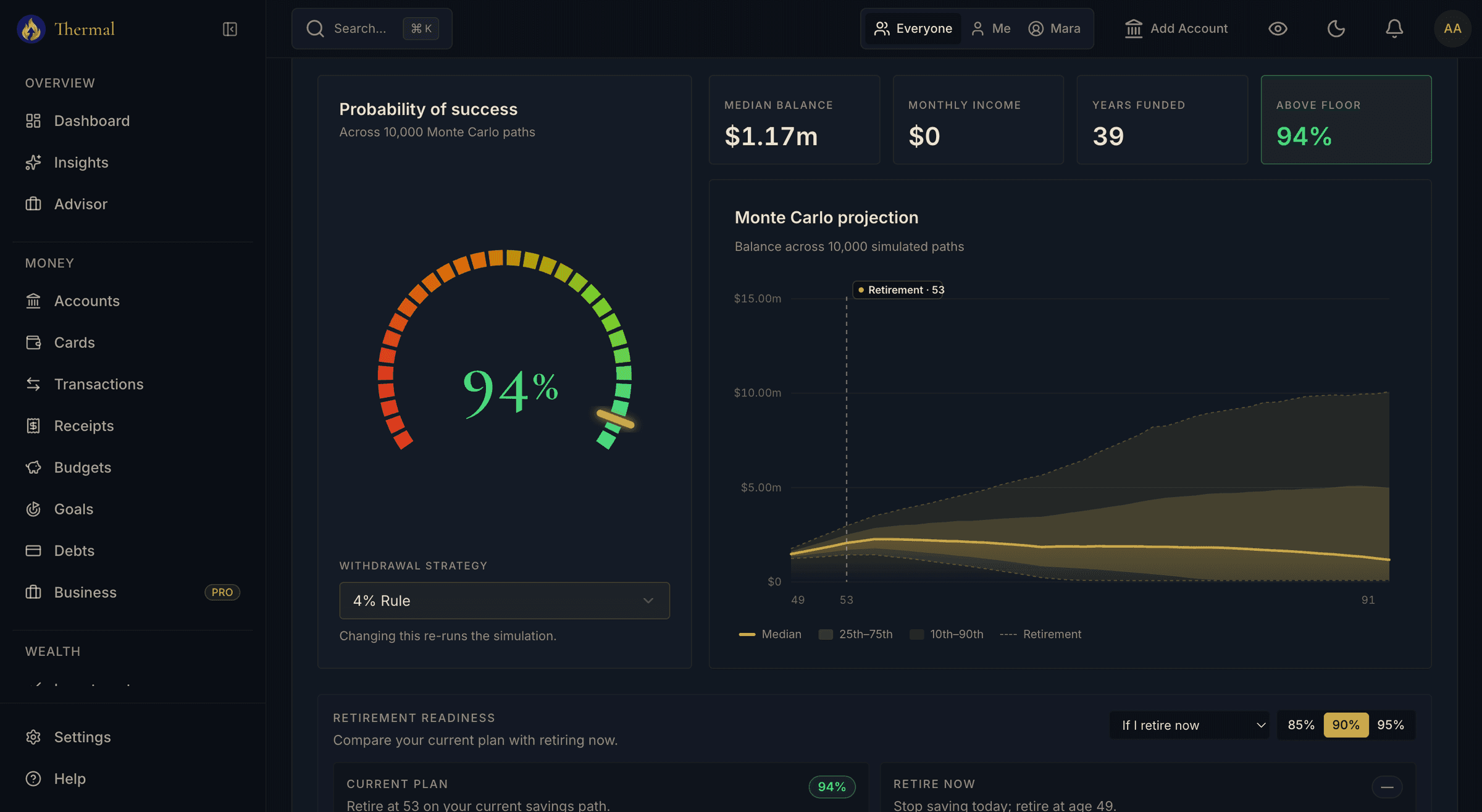This screenshot has height=812, width=1482.
Task: Switch to Mara's view tab
Action: click(x=1055, y=28)
